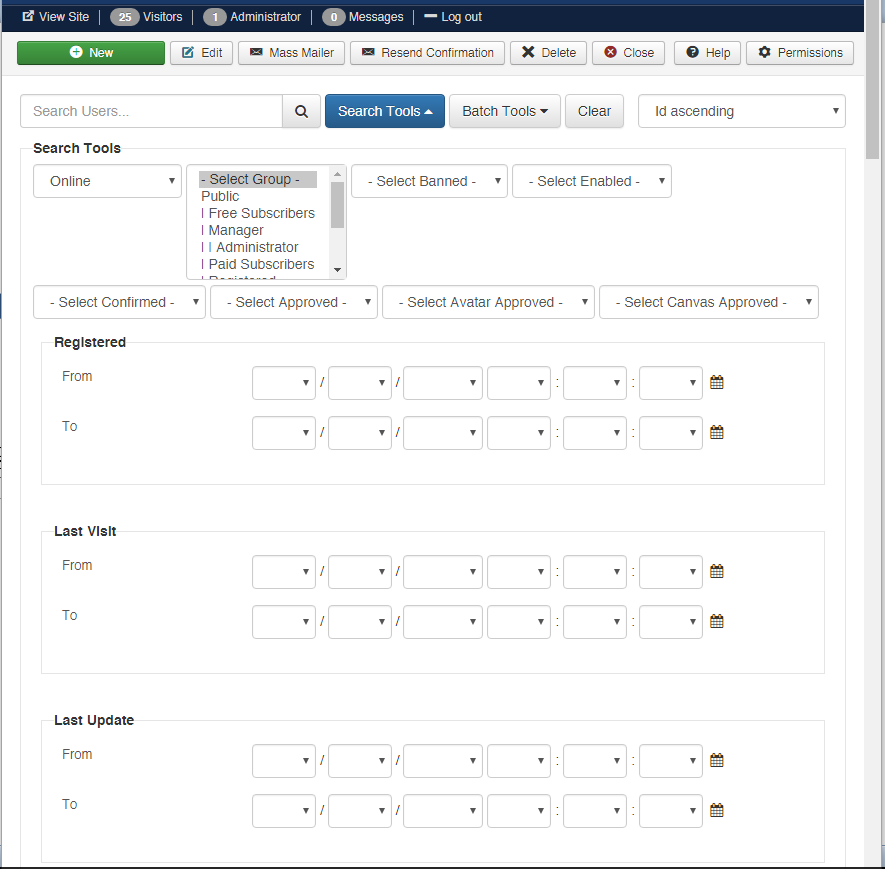Click group list scroll-up arrow
The height and width of the screenshot is (869, 885).
pyautogui.click(x=338, y=174)
